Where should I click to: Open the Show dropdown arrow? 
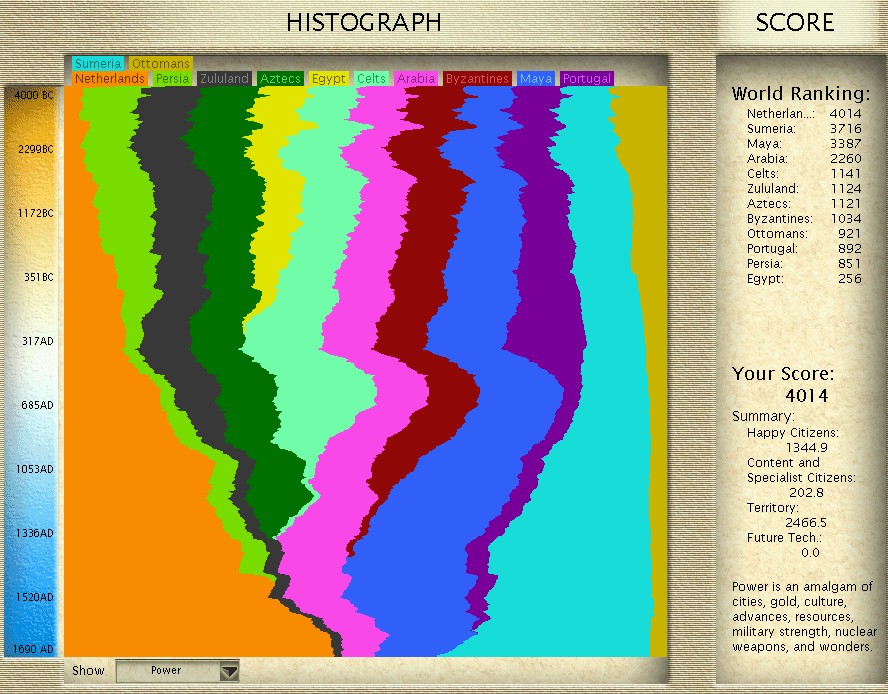click(230, 671)
